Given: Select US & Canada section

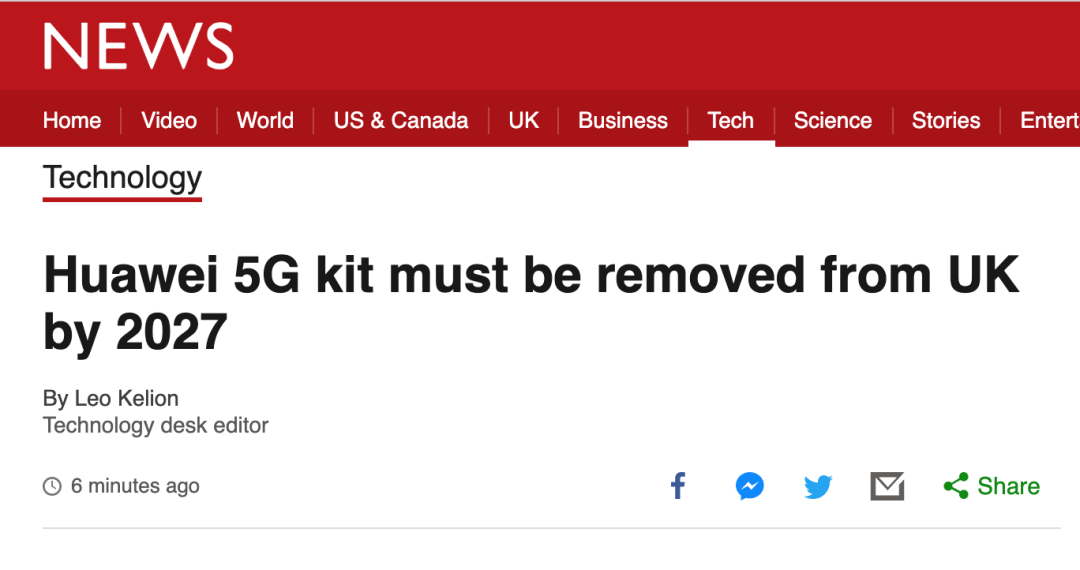Looking at the screenshot, I should coord(401,121).
